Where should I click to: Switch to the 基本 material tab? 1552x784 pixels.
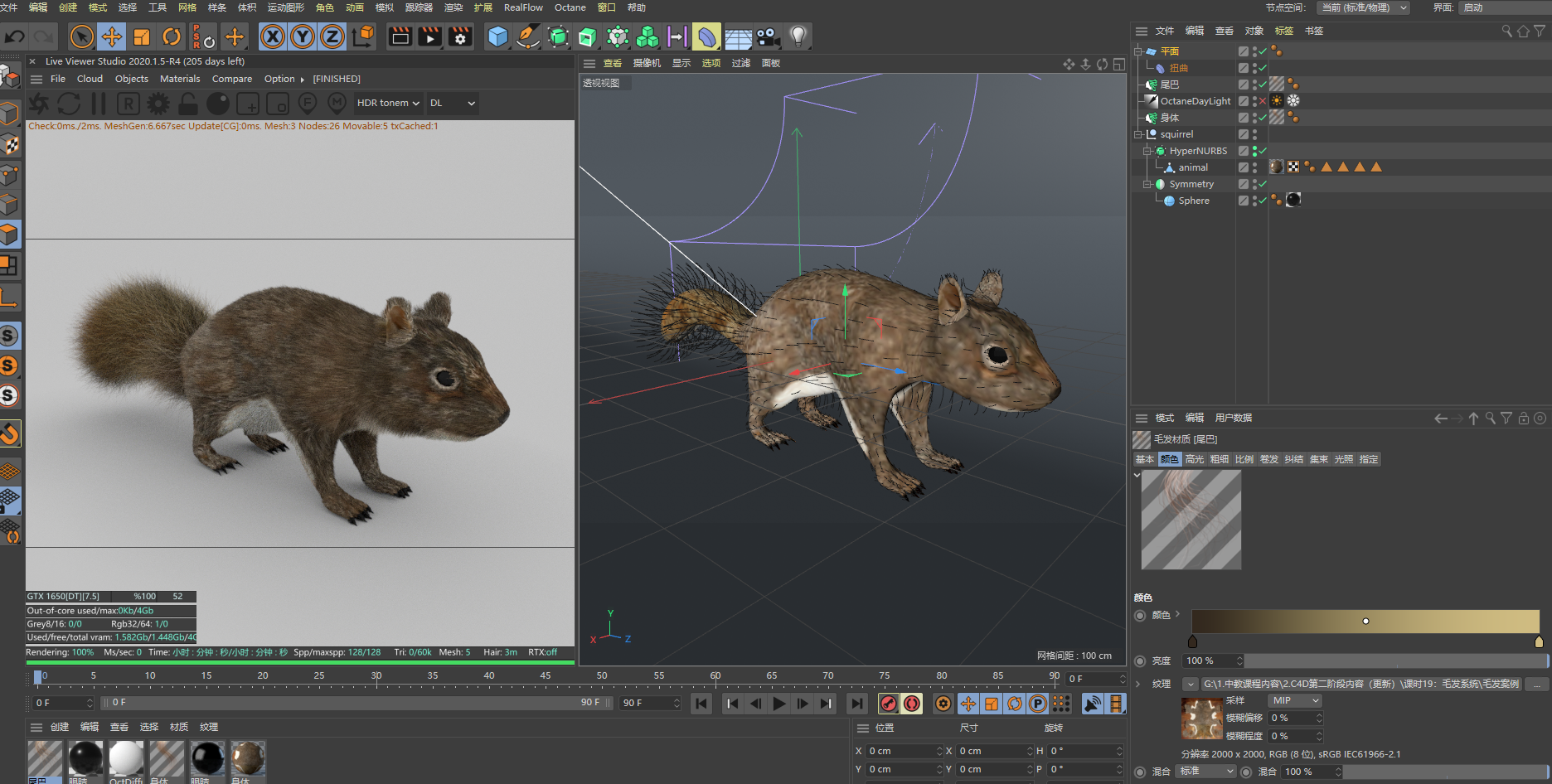(1145, 459)
